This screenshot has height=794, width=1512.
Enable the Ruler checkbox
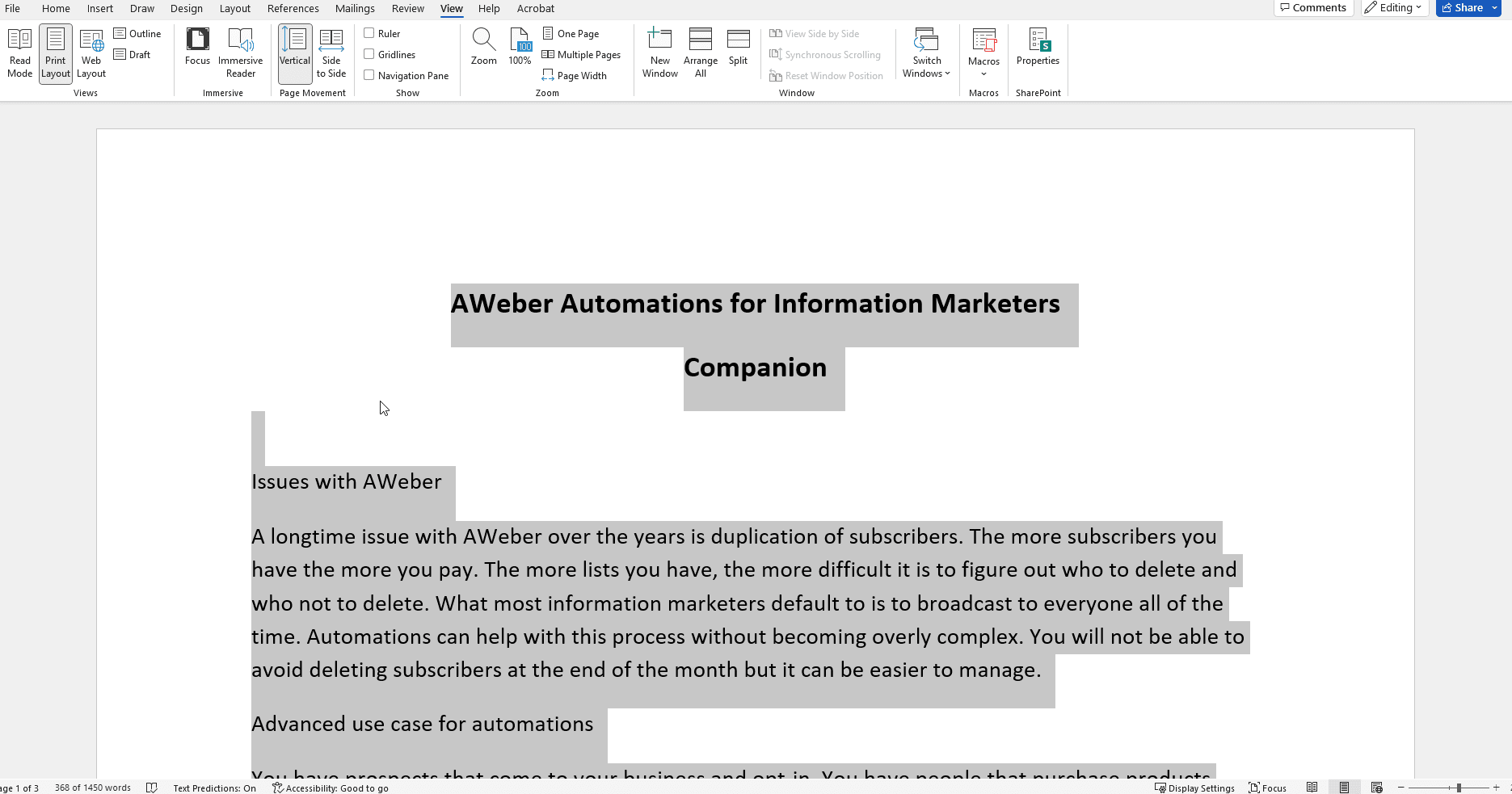(x=369, y=33)
